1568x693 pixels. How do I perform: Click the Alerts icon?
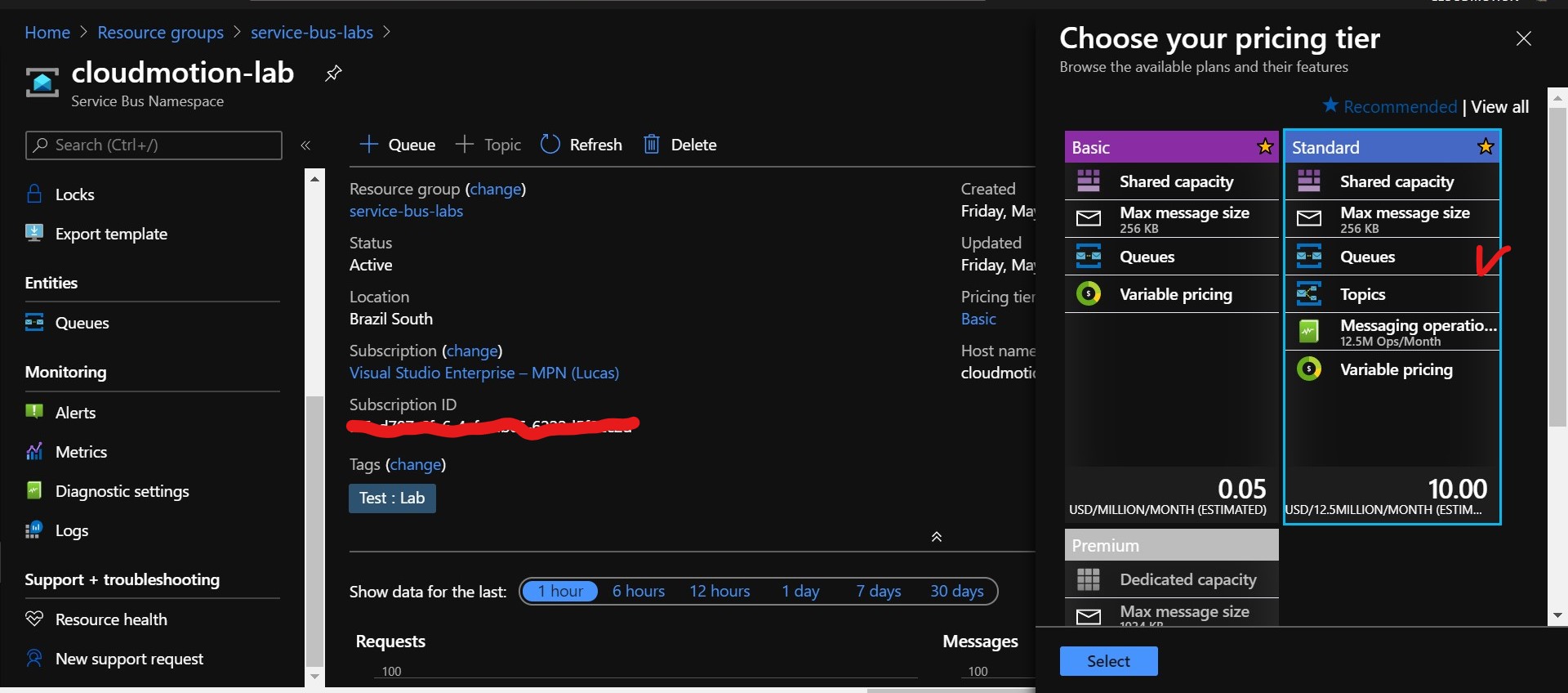pyautogui.click(x=34, y=411)
